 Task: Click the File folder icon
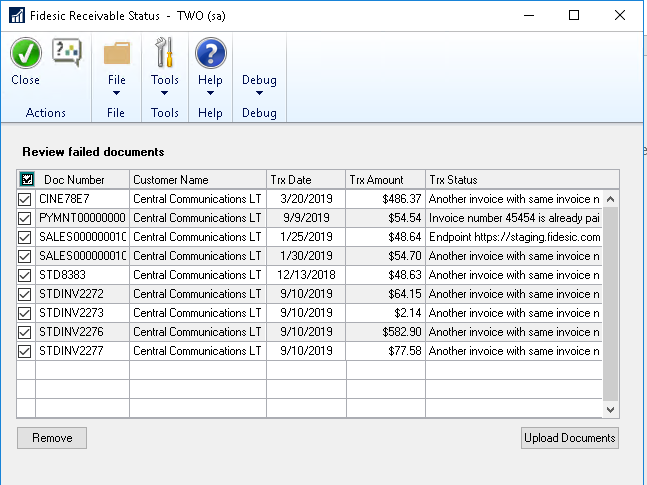pyautogui.click(x=117, y=53)
